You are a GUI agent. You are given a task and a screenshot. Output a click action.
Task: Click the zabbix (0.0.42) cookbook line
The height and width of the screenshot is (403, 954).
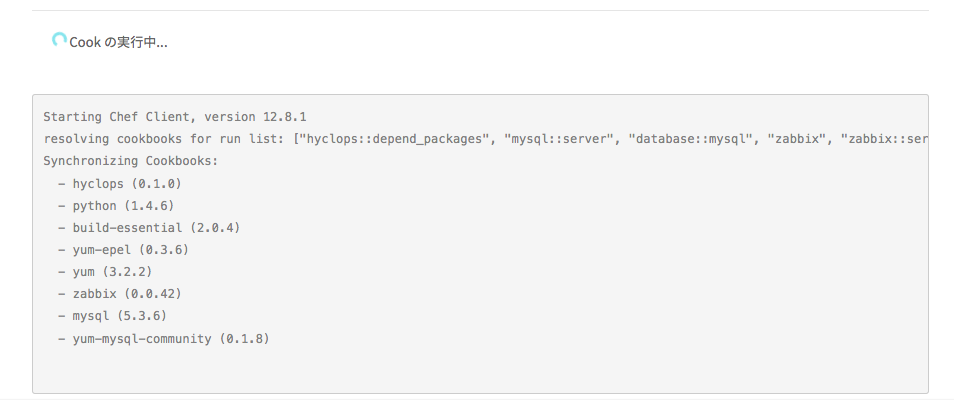[120, 294]
